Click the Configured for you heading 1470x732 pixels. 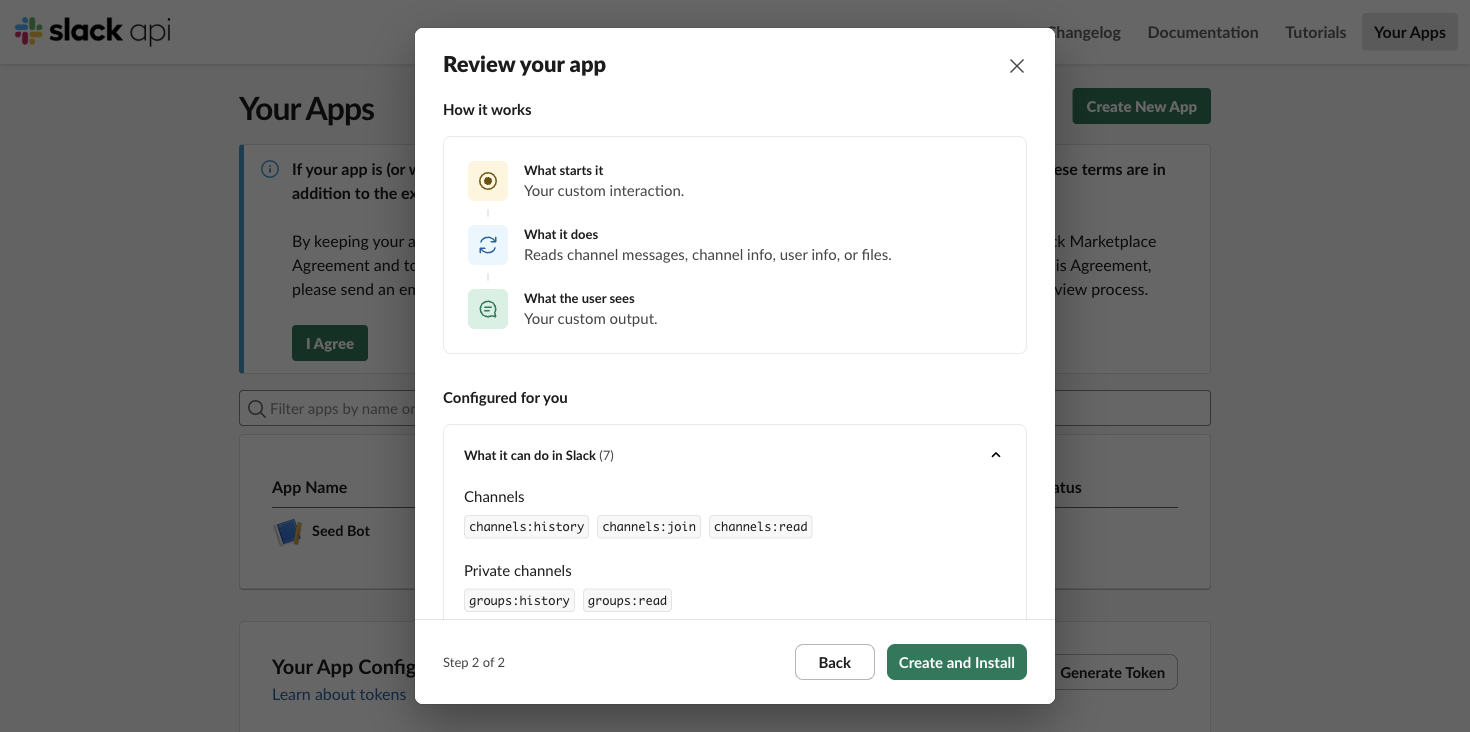coord(505,398)
